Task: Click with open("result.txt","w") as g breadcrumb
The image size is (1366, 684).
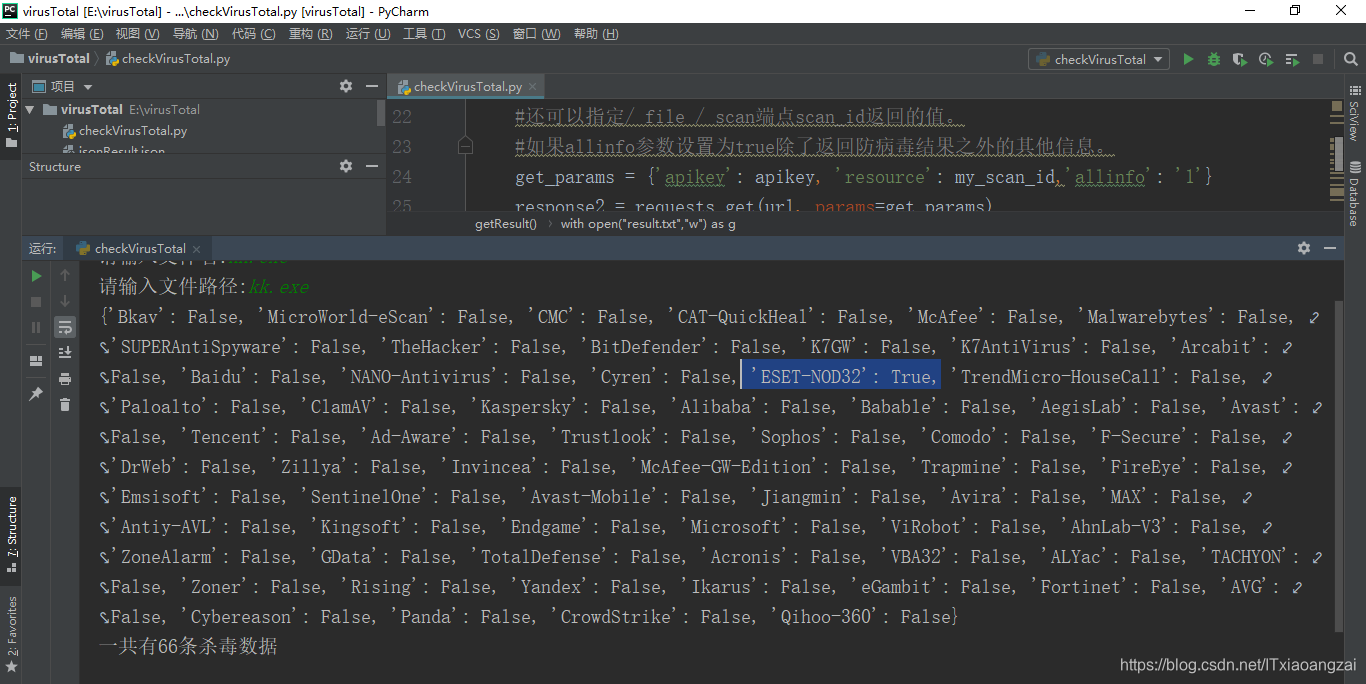Action: [648, 224]
